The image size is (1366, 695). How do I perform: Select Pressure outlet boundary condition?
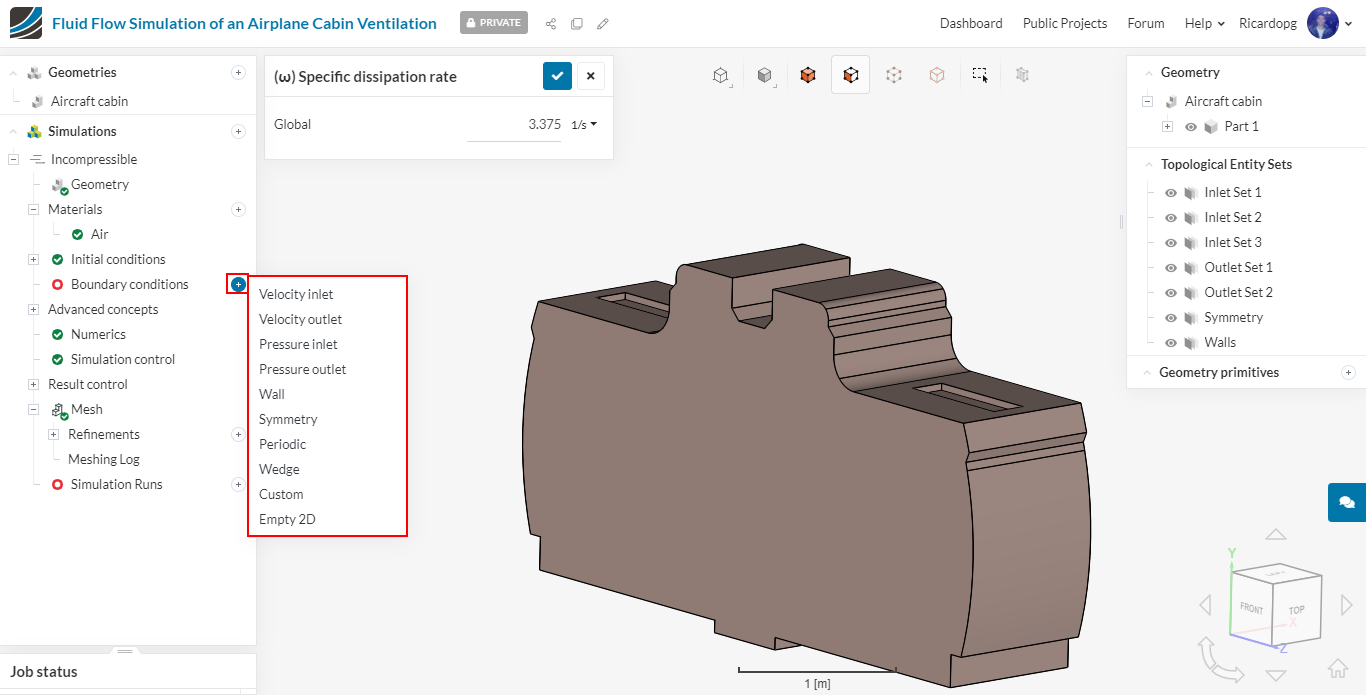302,369
